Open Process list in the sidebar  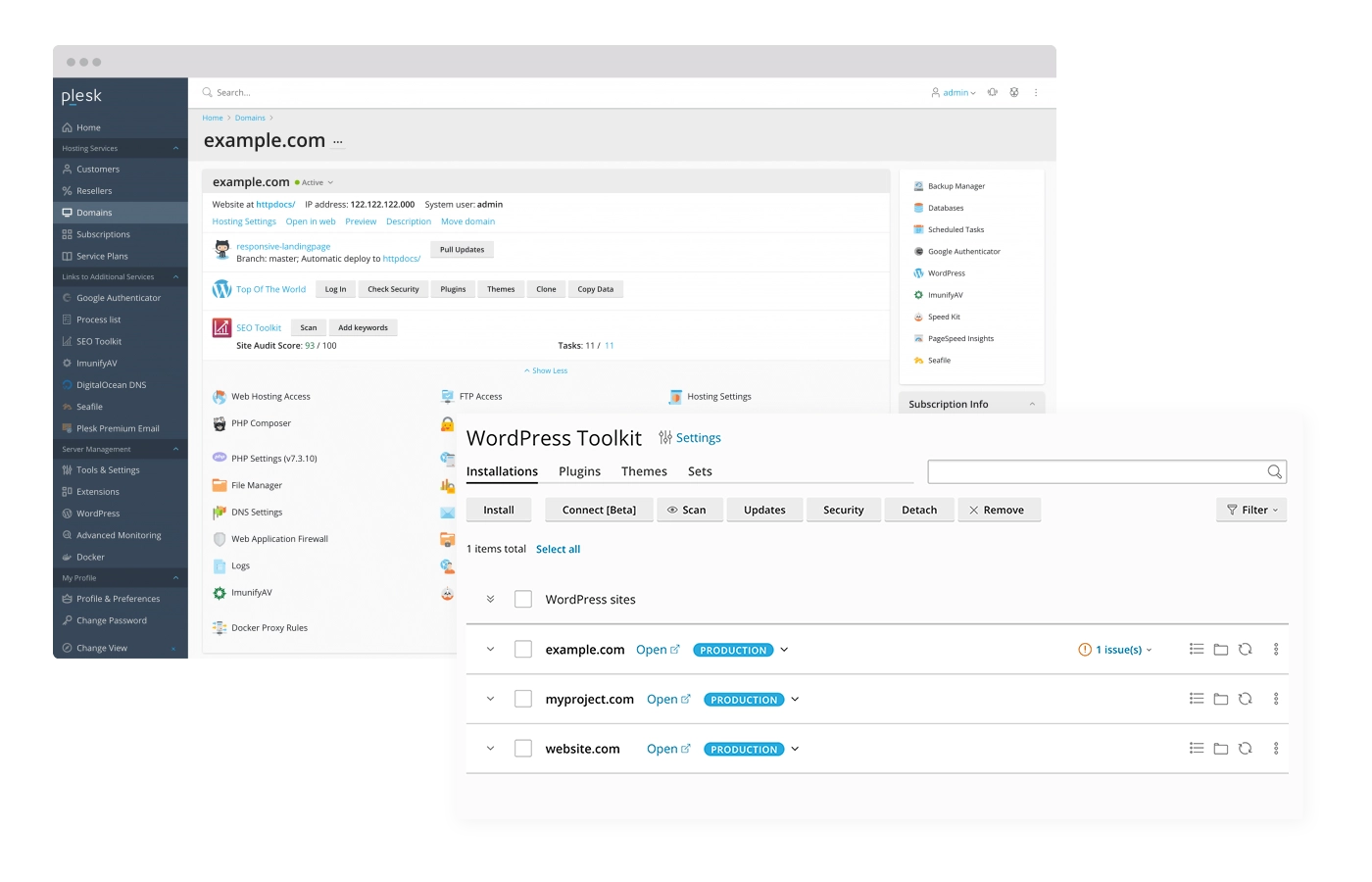click(99, 319)
